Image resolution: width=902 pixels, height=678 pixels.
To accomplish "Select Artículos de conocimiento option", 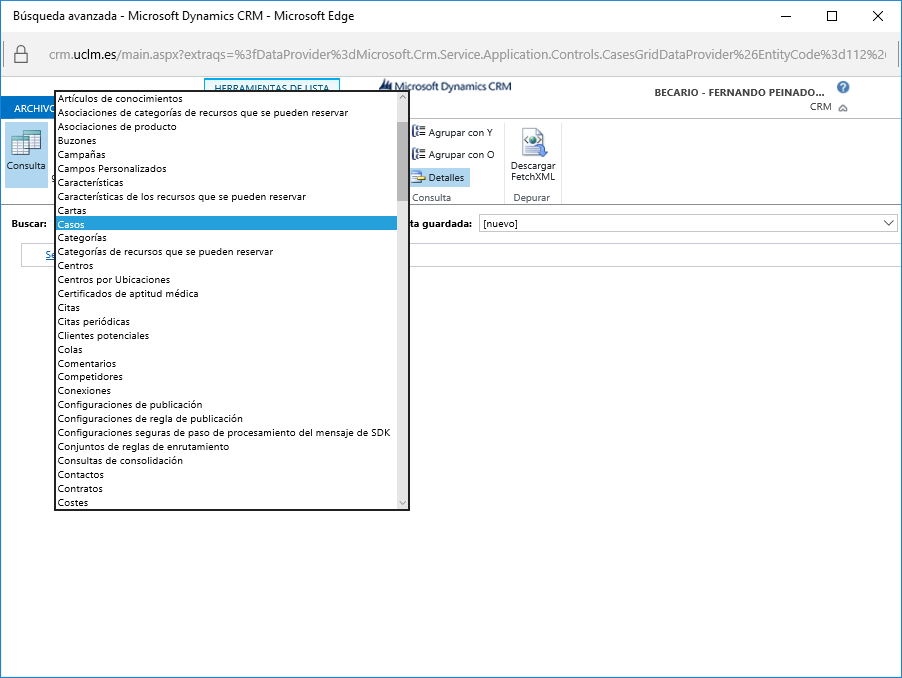I will tap(120, 99).
